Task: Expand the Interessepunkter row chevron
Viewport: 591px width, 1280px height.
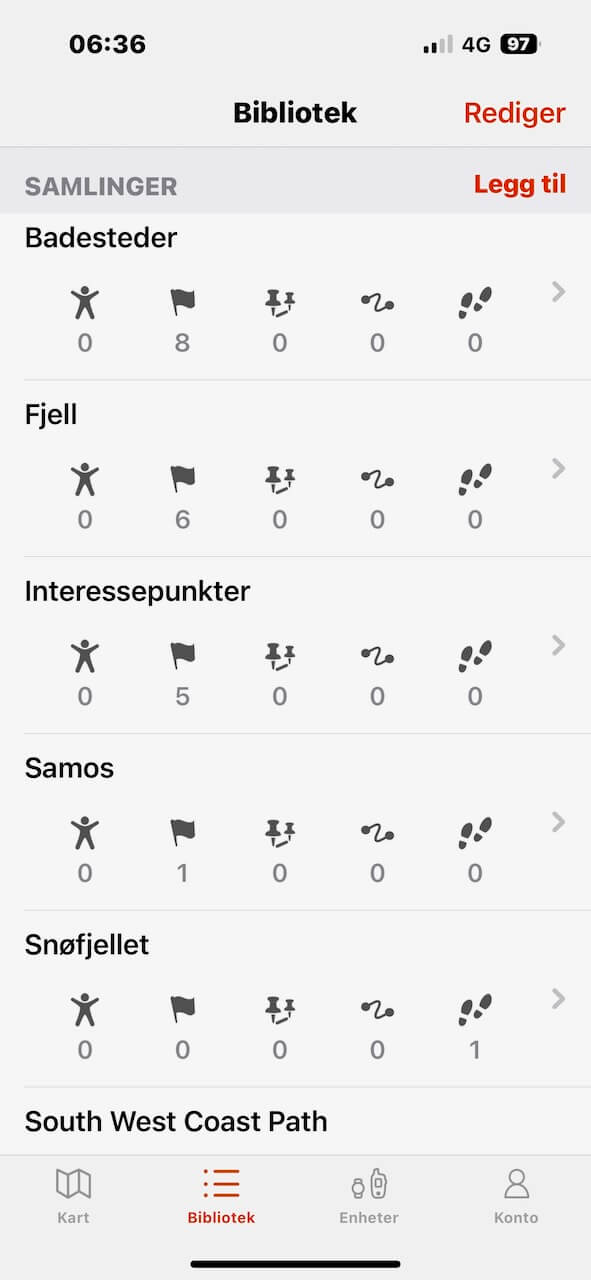Action: click(x=557, y=645)
